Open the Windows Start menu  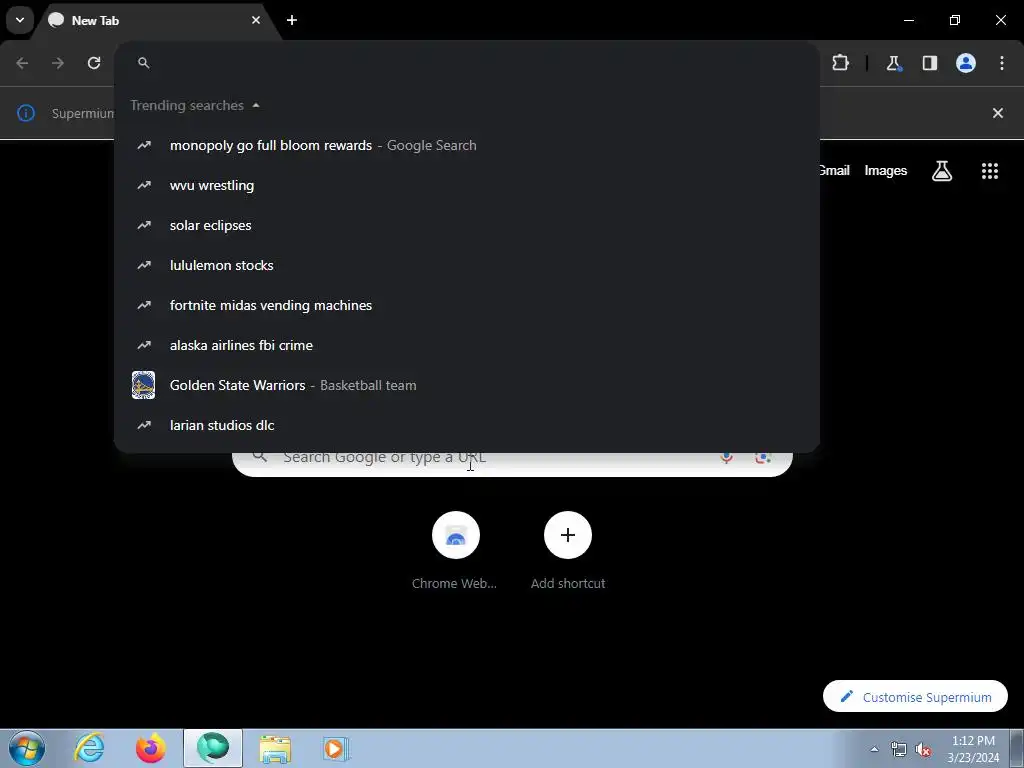(x=27, y=748)
